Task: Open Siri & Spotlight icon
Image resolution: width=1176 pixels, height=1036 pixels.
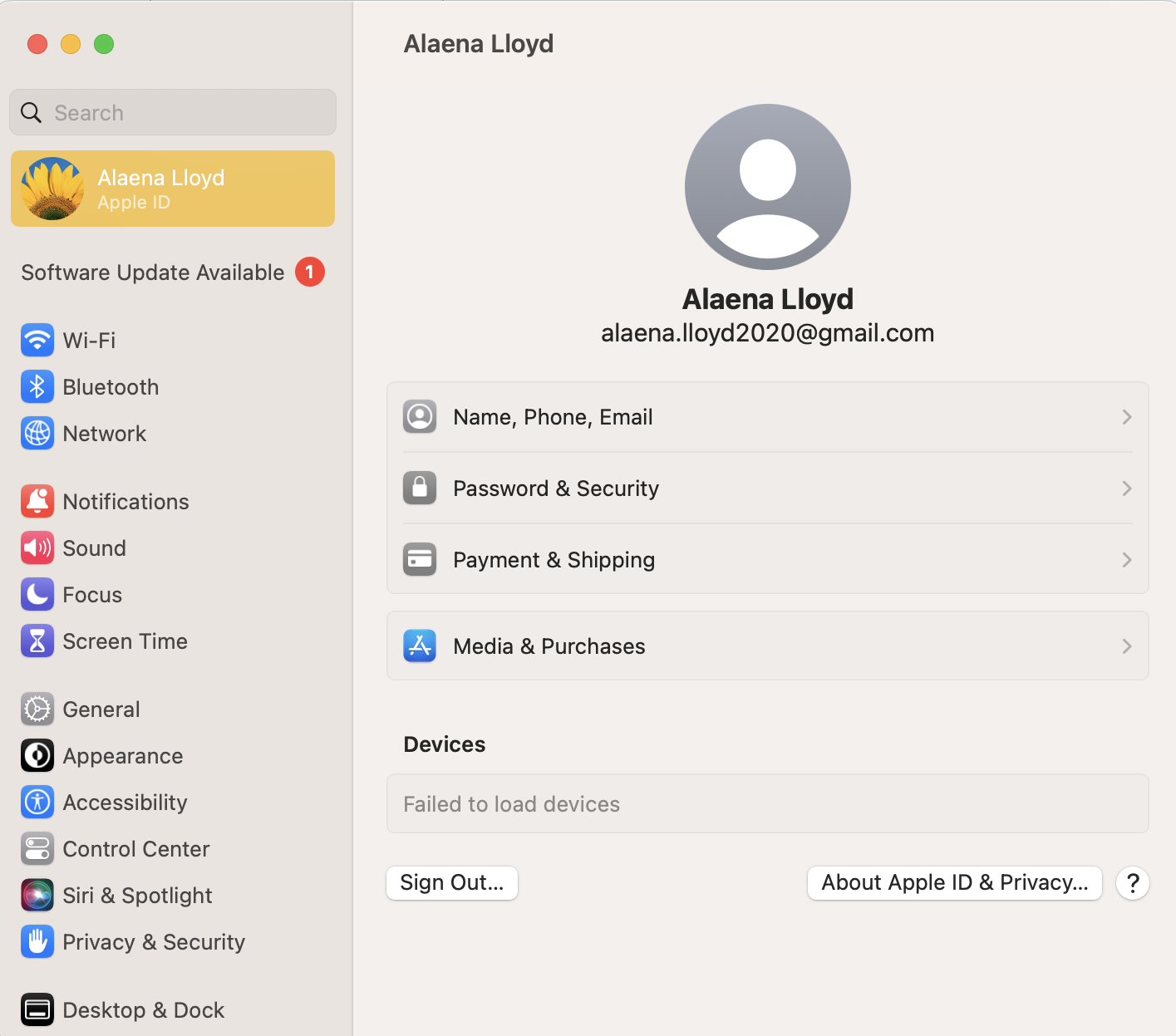Action: pos(37,896)
